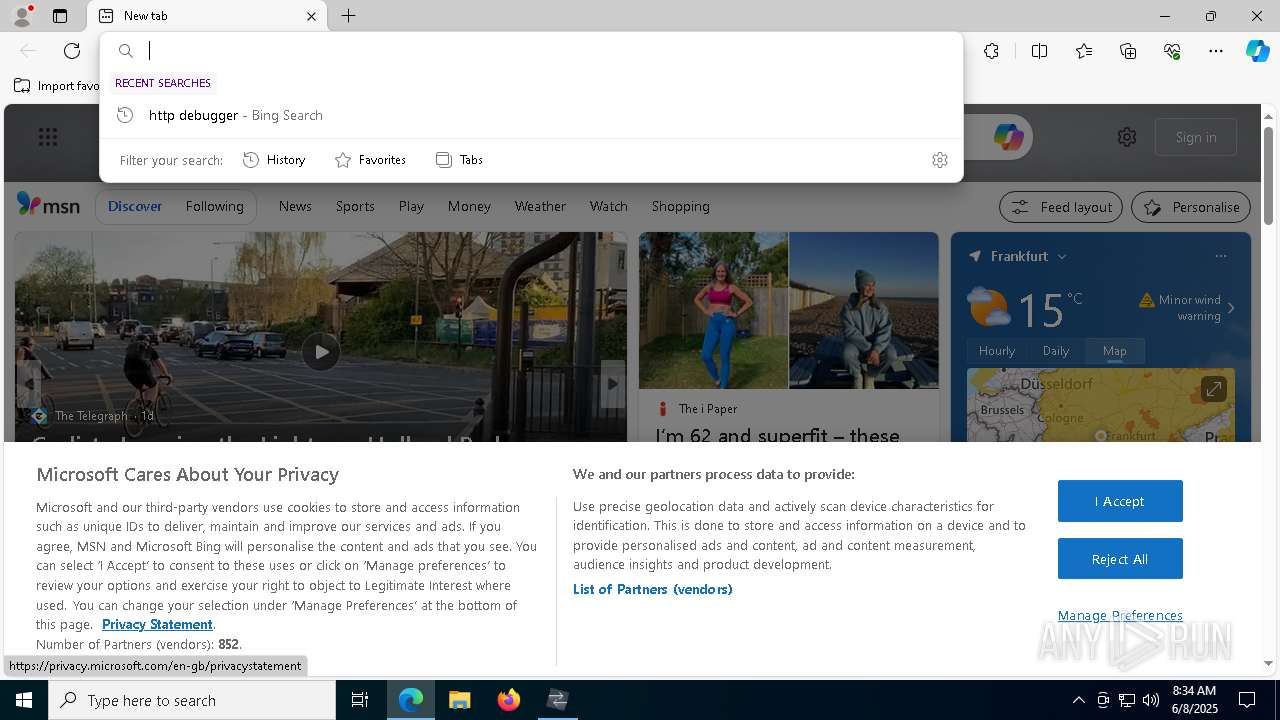The width and height of the screenshot is (1280, 720).
Task: Filter search by Favorites
Action: (x=370, y=160)
